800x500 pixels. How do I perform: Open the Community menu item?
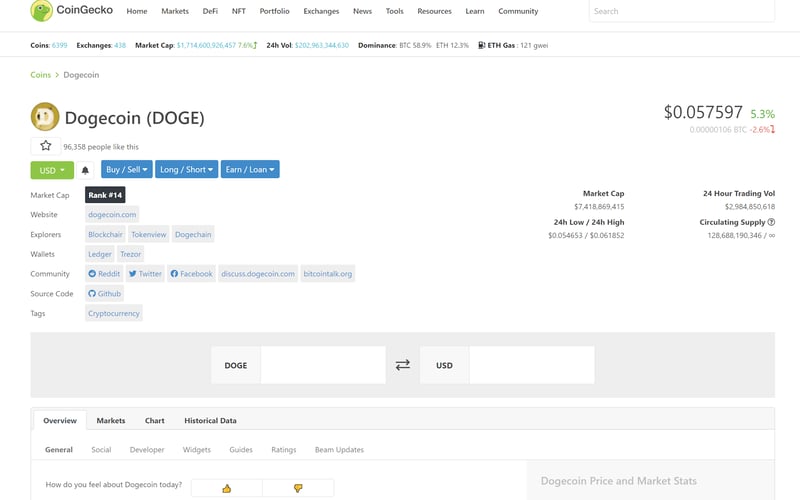click(518, 11)
